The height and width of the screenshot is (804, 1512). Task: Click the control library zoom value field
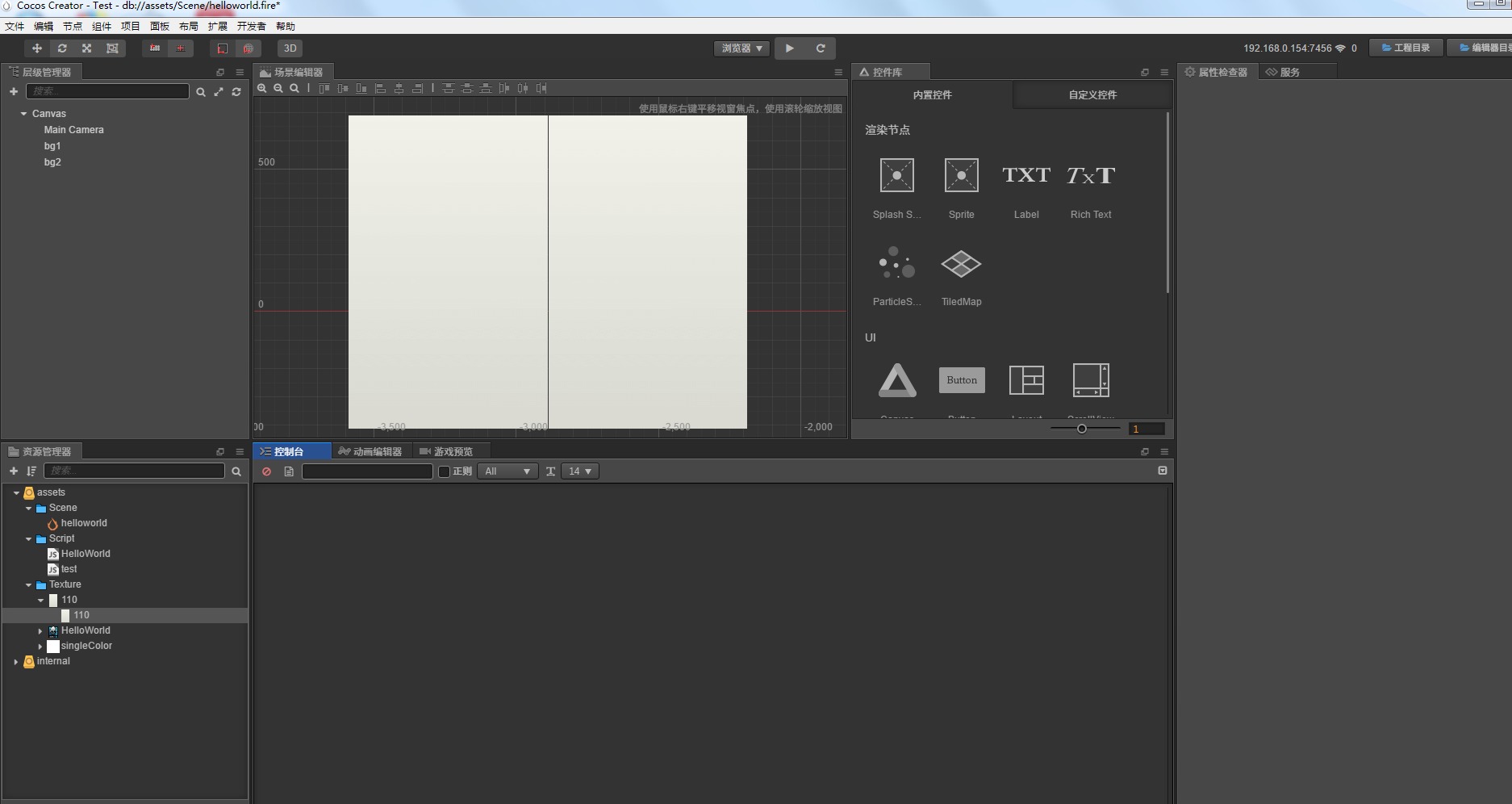point(1147,429)
